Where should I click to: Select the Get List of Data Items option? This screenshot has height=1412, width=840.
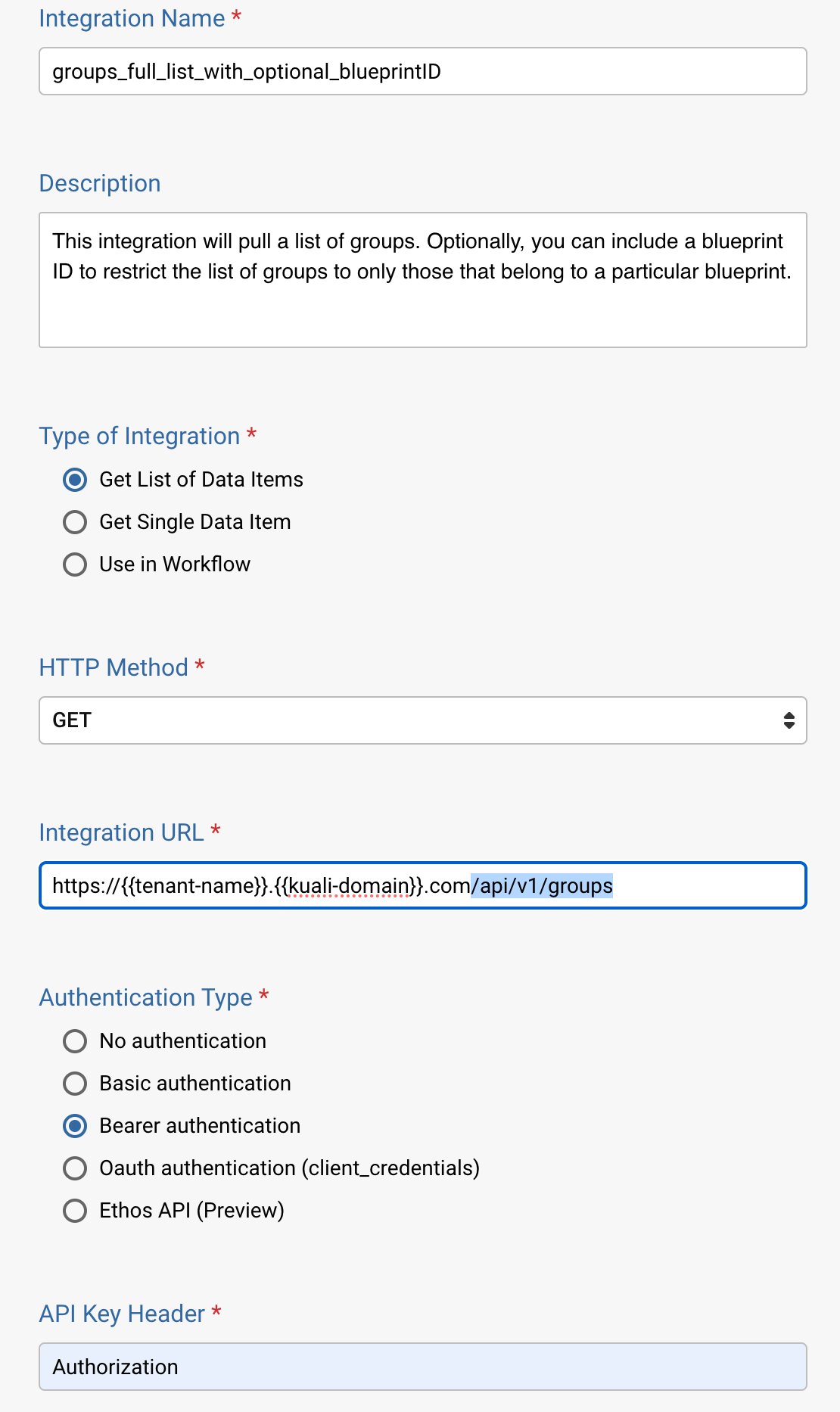[75, 480]
